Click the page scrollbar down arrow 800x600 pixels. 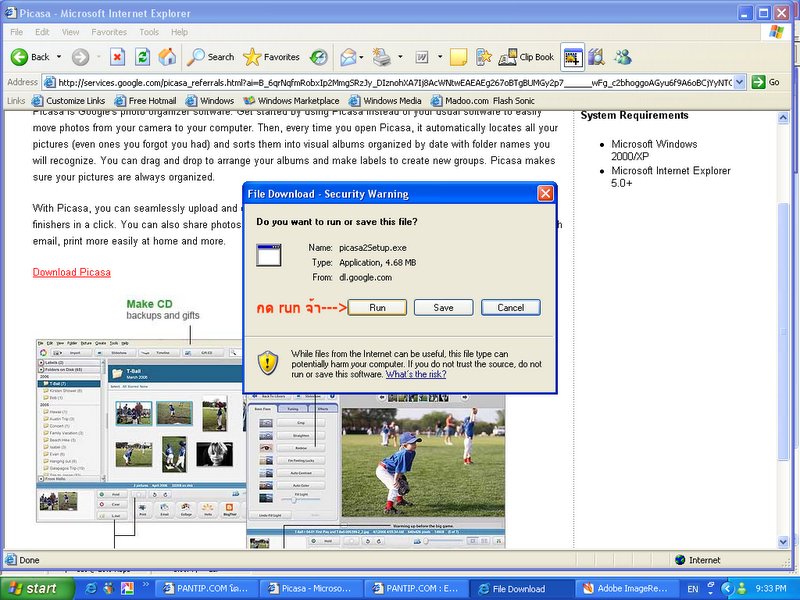tap(783, 542)
